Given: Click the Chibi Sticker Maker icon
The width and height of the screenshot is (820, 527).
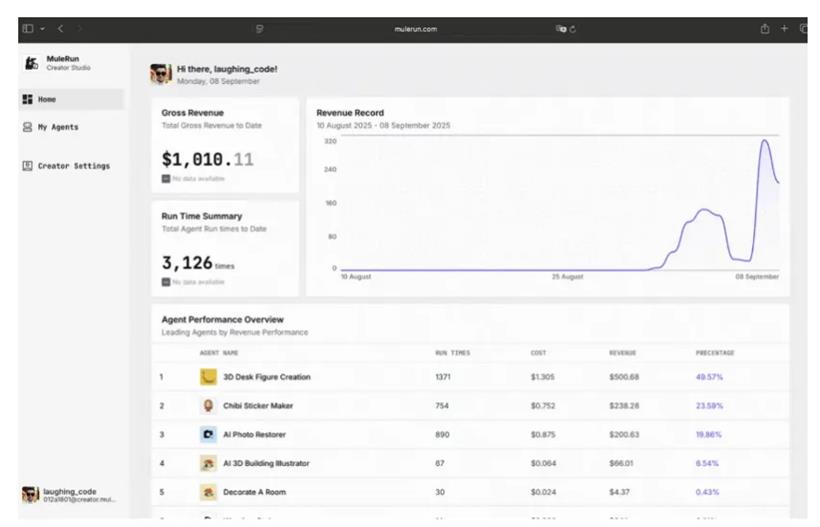Looking at the screenshot, I should point(208,406).
